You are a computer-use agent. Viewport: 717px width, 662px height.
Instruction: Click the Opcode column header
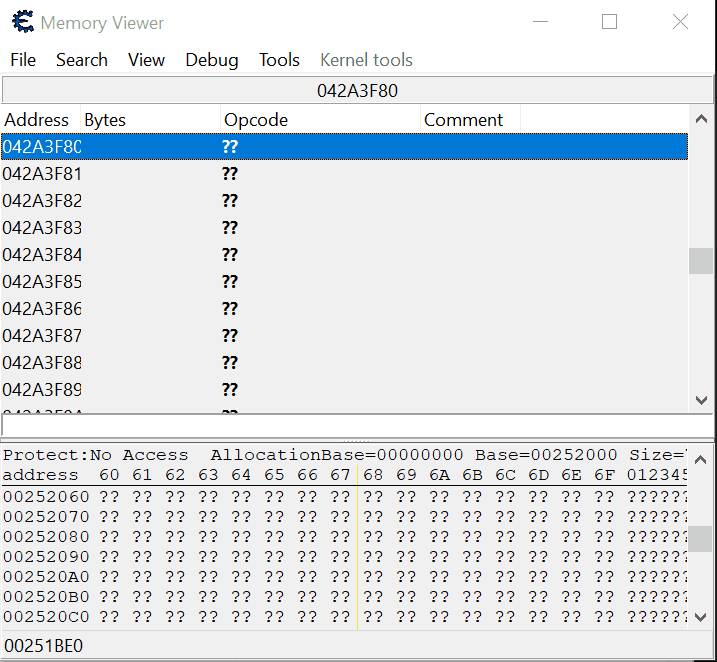click(x=256, y=120)
